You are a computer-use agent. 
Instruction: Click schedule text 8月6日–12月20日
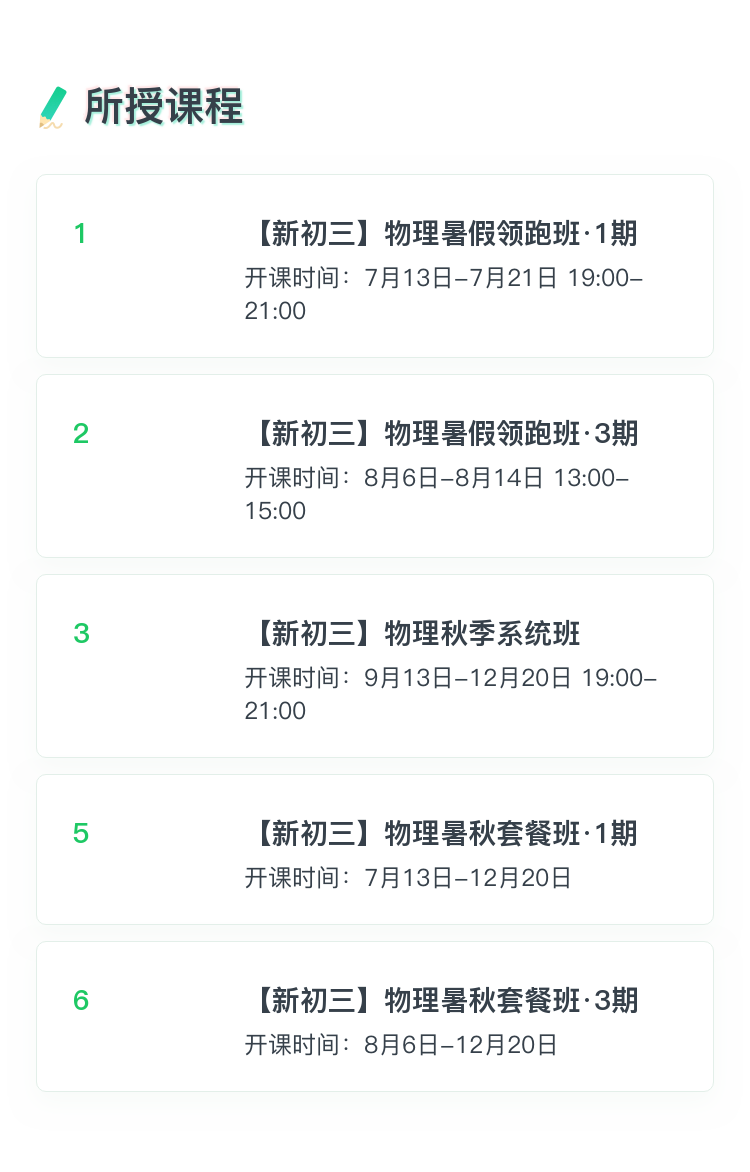[461, 1045]
